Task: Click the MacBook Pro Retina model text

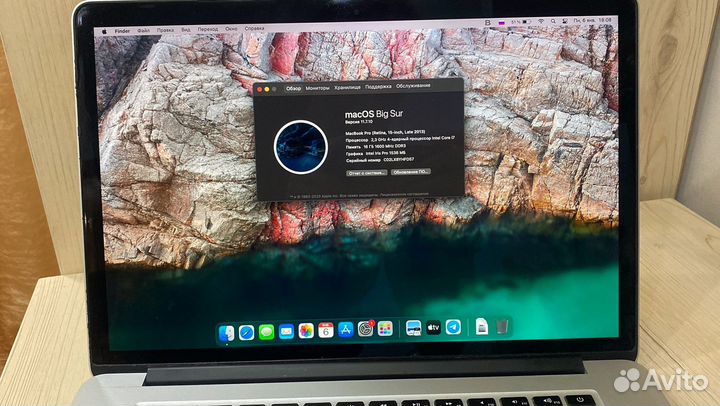Action: click(x=385, y=132)
